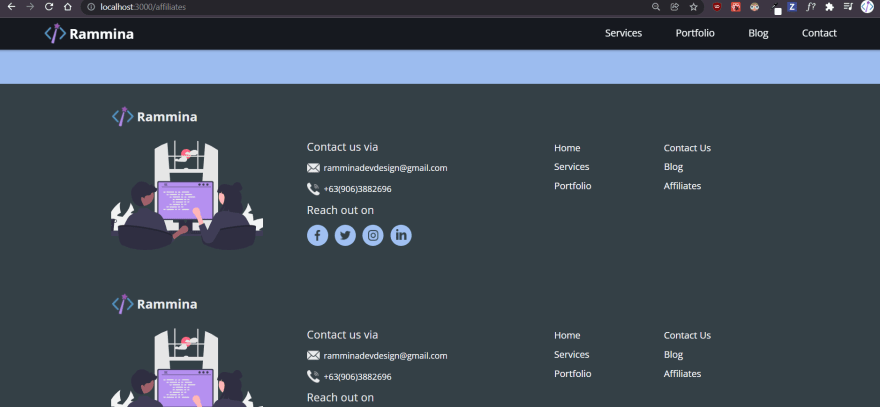Select 'Contact us via' heading in first footer
This screenshot has height=407, width=880.
[x=342, y=147]
